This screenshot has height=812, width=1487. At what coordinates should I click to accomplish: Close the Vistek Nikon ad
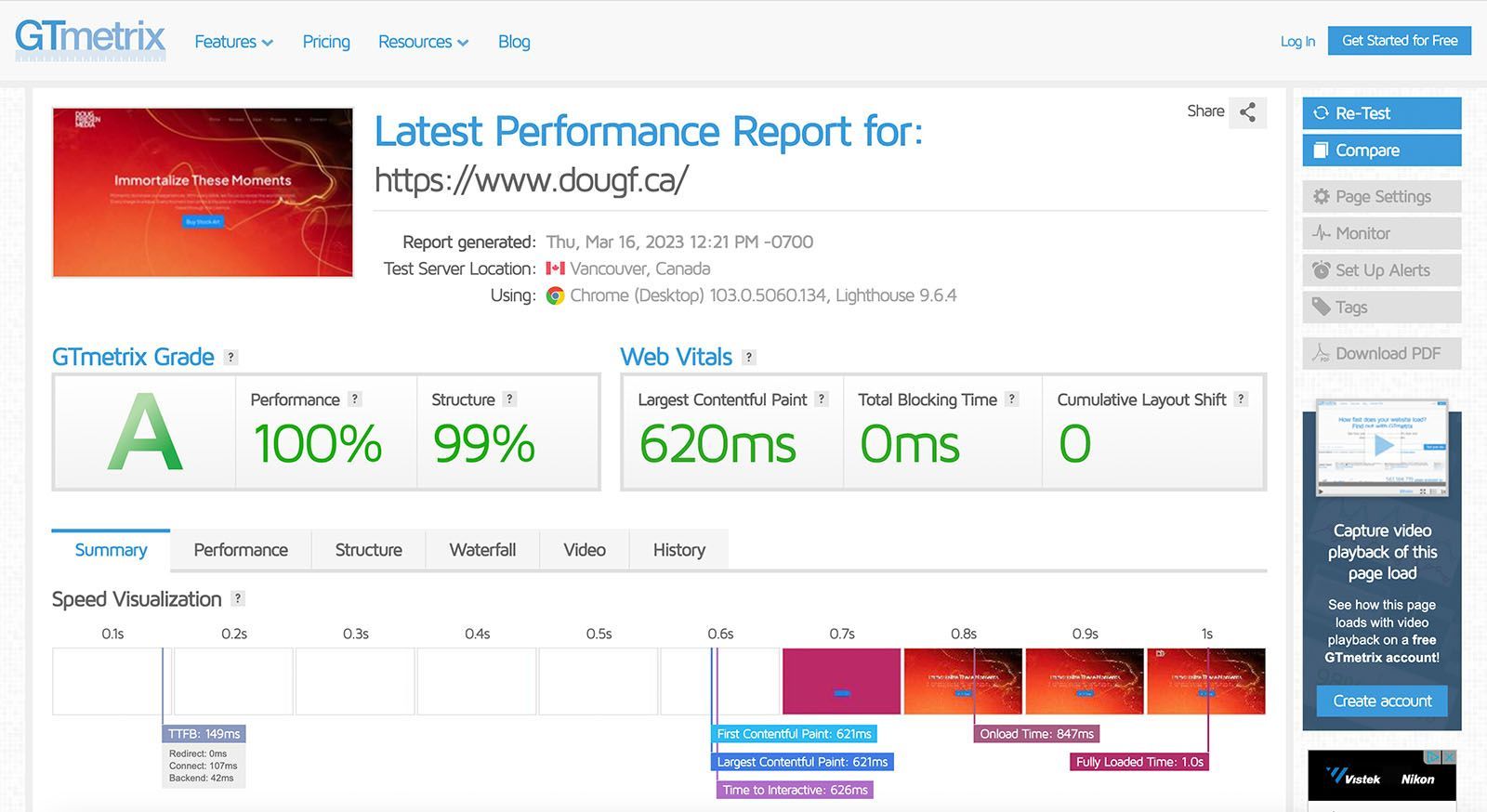[x=1448, y=757]
